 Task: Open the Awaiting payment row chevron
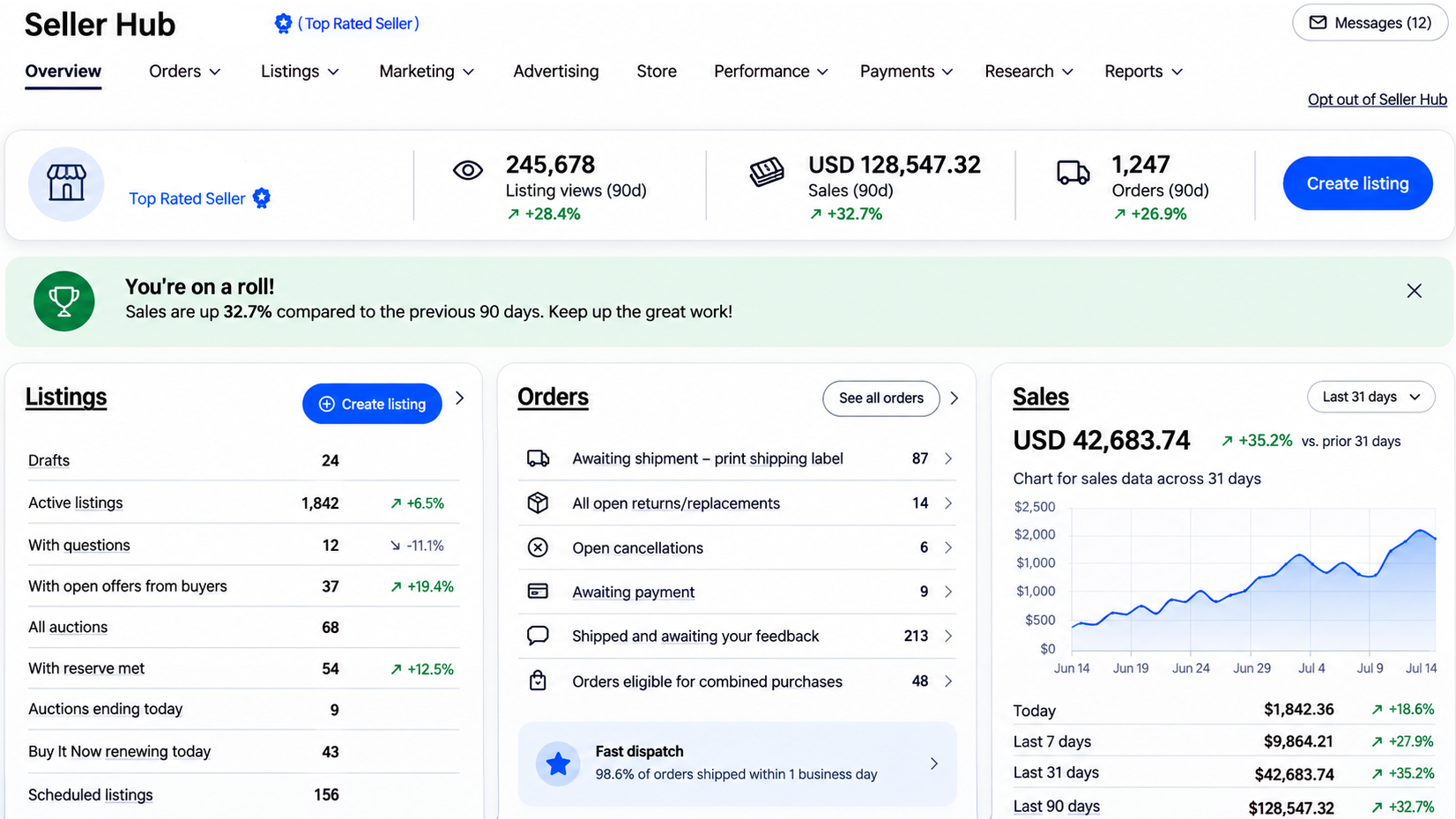948,592
